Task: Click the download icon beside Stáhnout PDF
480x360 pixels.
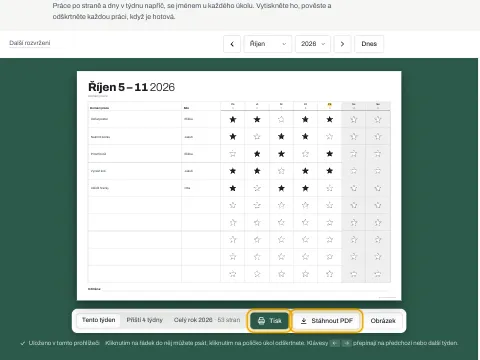Action: click(x=303, y=321)
